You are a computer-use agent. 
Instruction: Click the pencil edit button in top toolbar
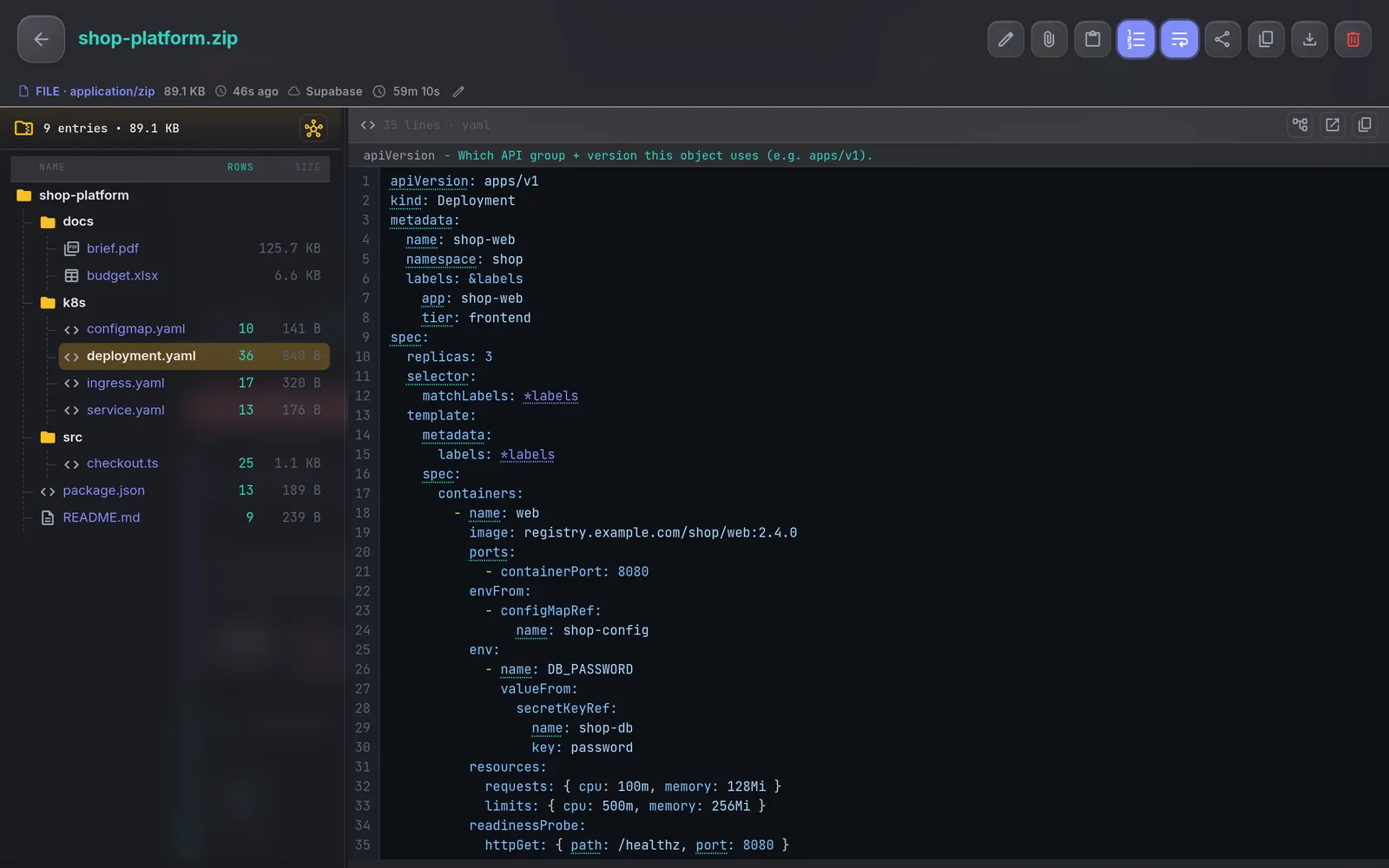1005,39
